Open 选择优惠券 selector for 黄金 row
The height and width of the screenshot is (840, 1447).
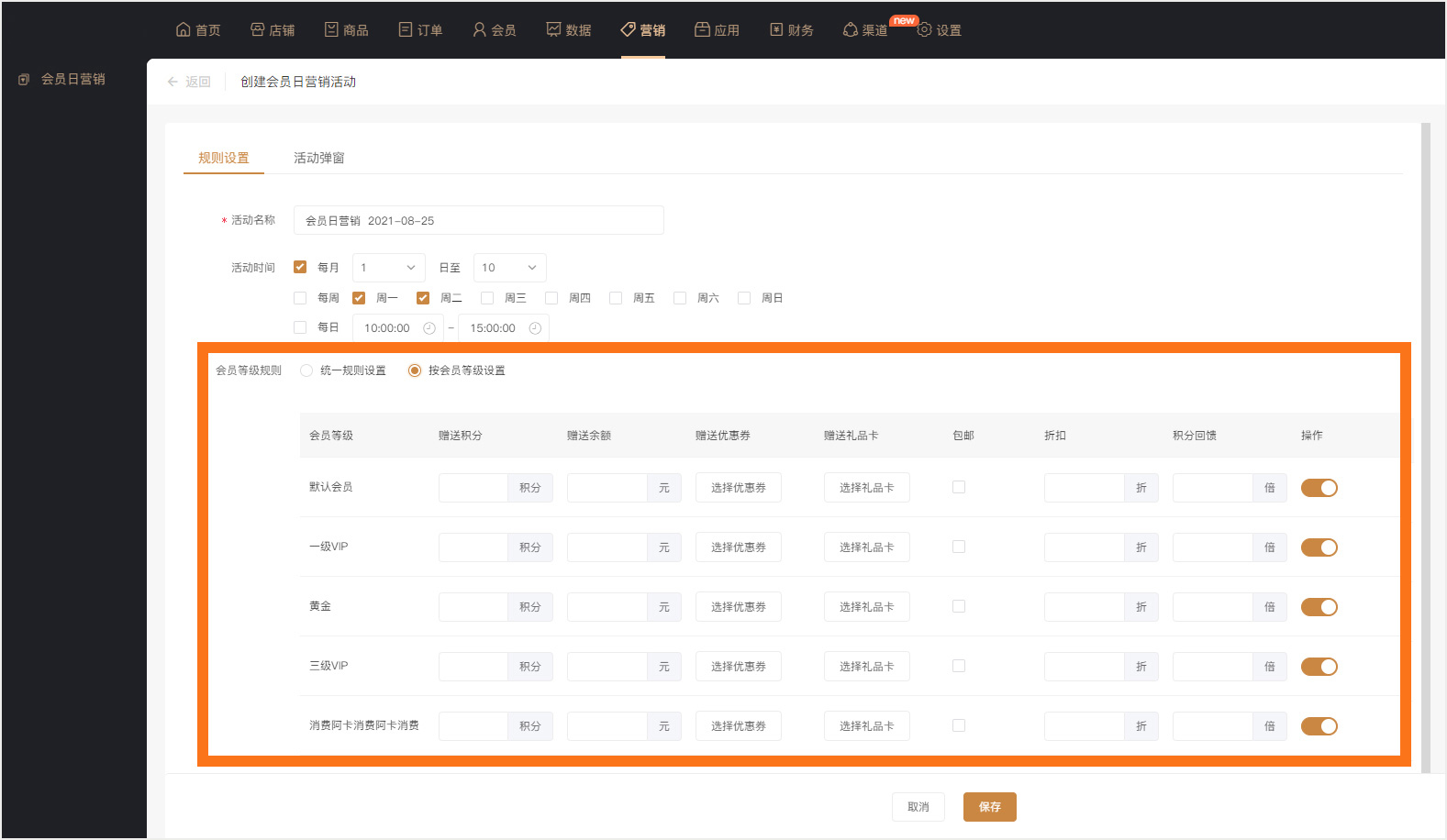click(x=738, y=607)
